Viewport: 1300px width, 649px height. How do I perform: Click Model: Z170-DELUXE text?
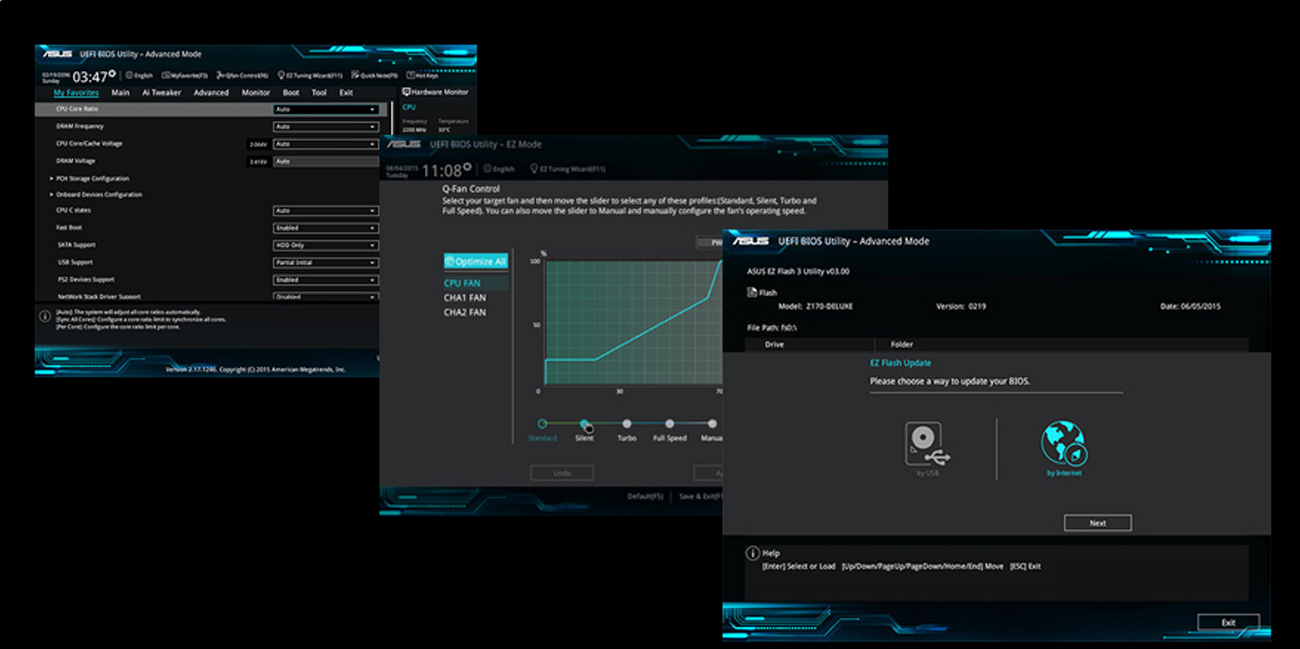[815, 306]
